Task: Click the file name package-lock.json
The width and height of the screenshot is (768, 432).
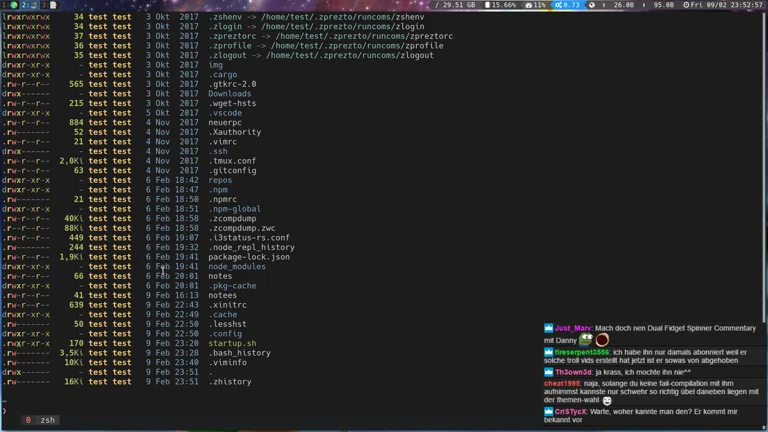Action: (x=249, y=257)
